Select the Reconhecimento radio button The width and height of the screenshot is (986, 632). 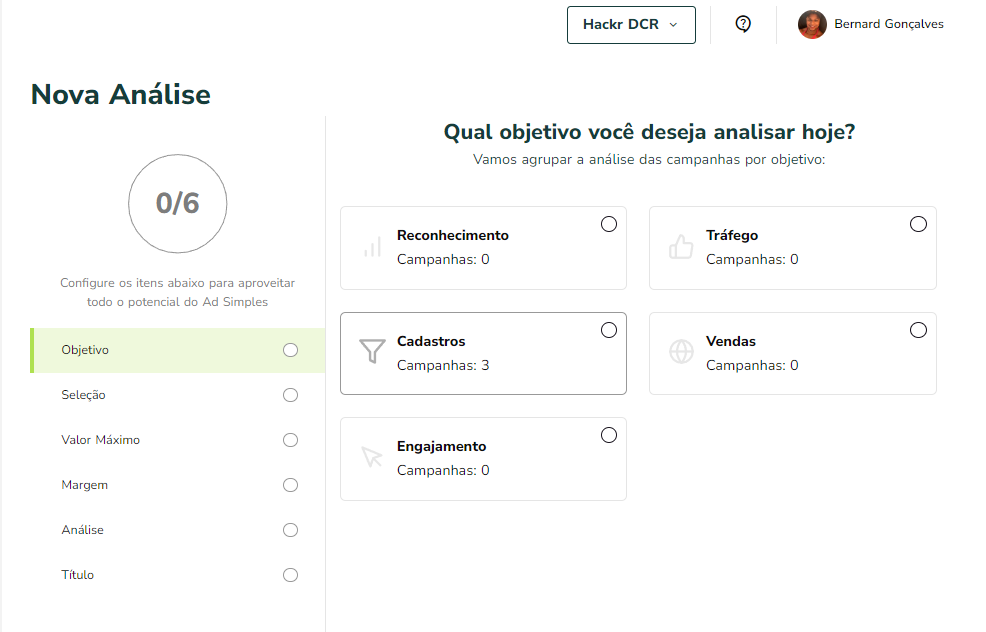(x=609, y=224)
